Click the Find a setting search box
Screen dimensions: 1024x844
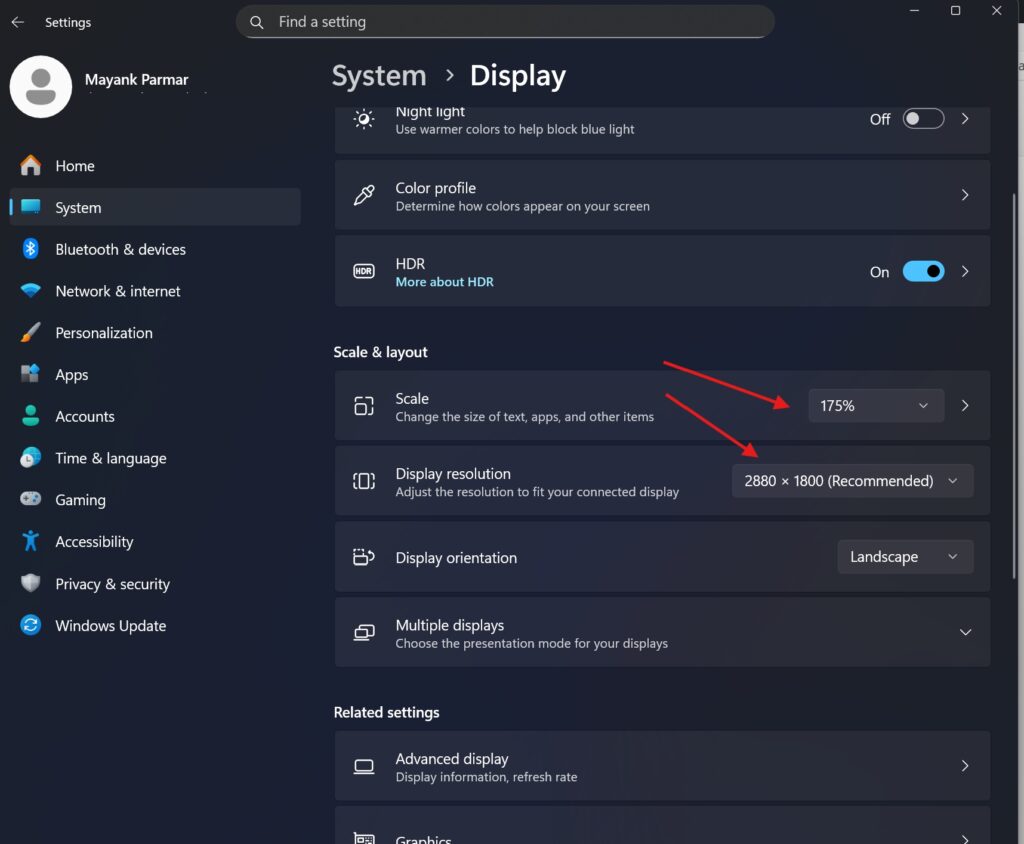click(x=505, y=21)
